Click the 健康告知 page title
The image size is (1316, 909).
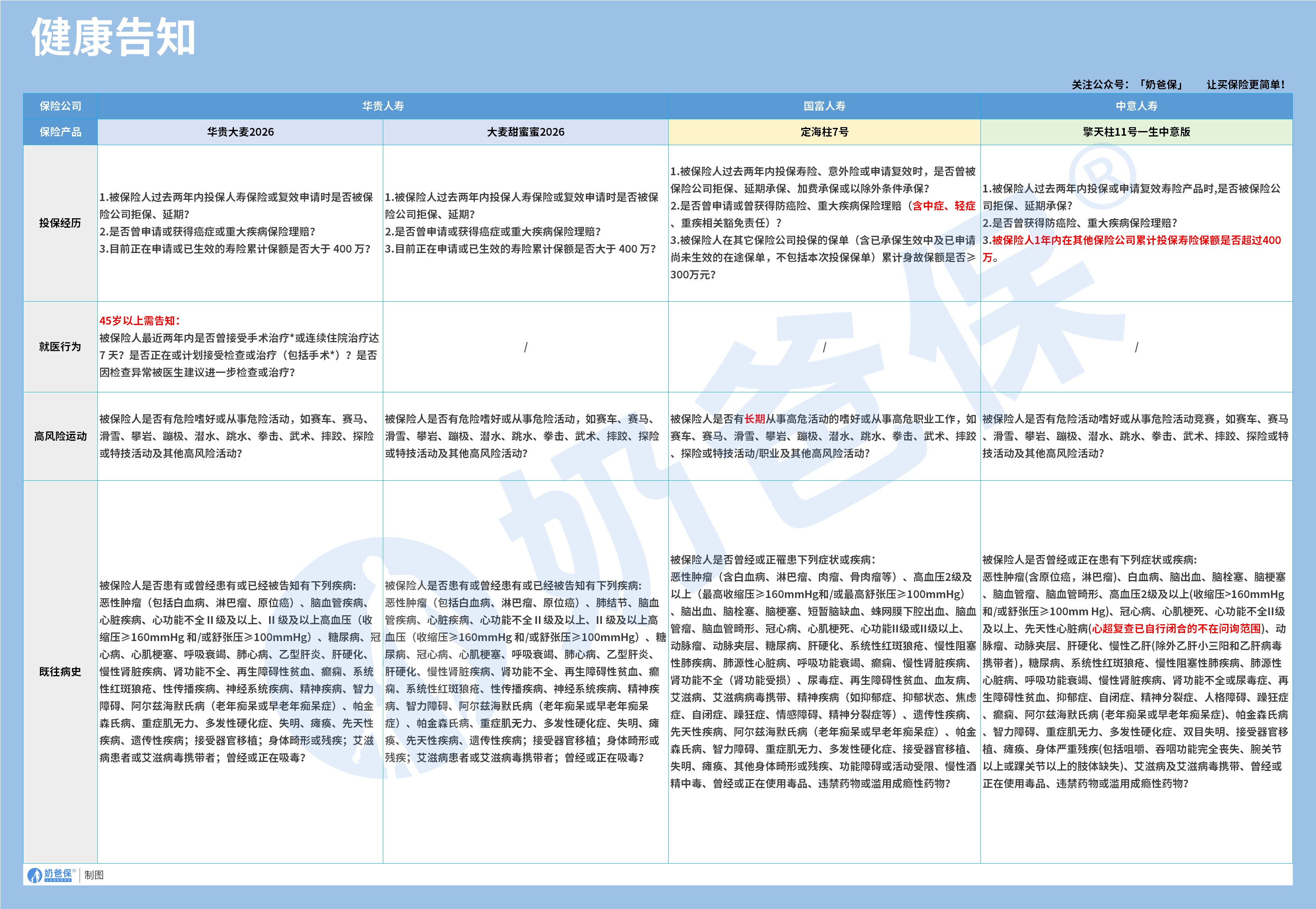[113, 38]
